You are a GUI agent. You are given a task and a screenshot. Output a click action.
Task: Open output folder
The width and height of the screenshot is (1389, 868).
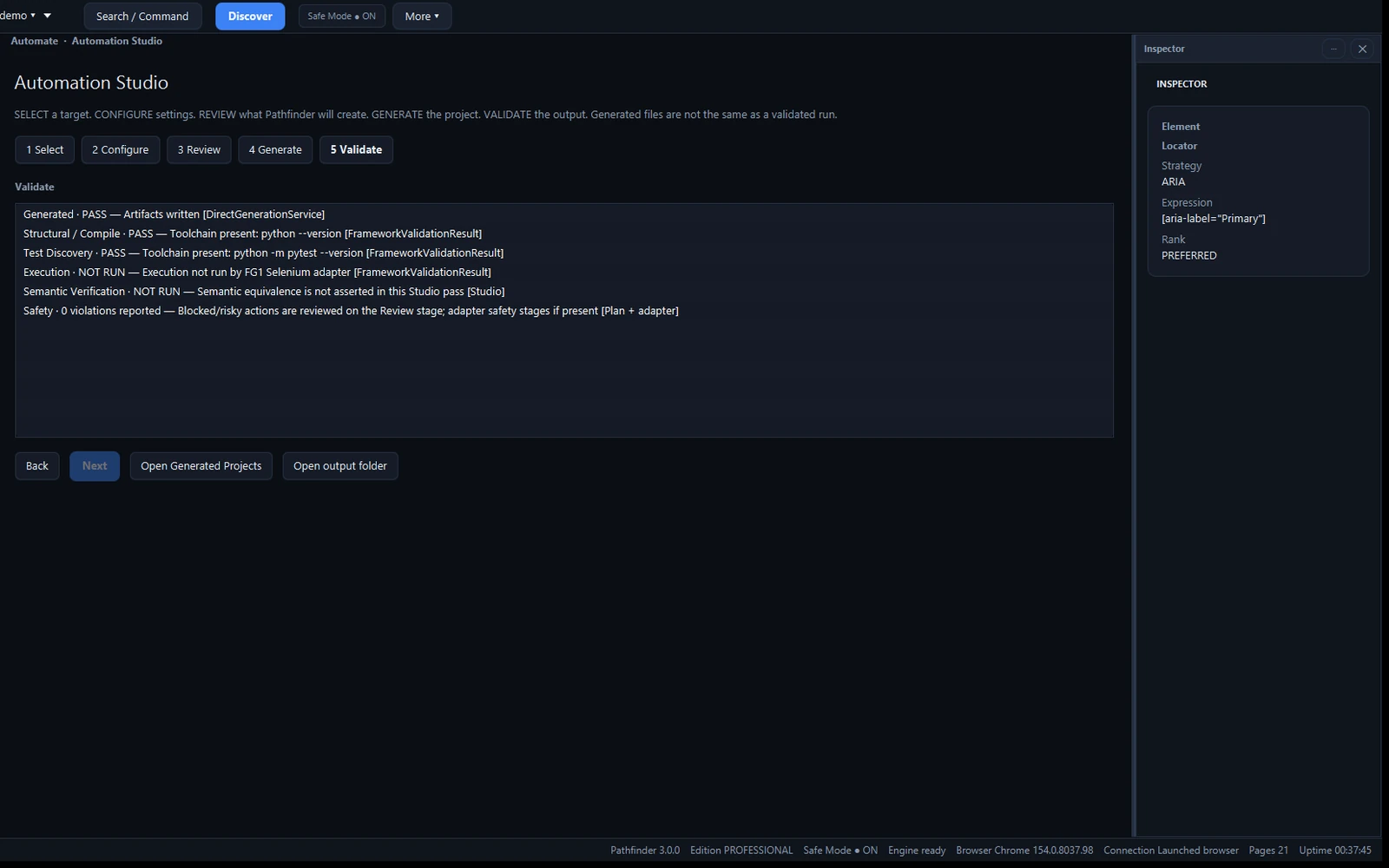[340, 466]
